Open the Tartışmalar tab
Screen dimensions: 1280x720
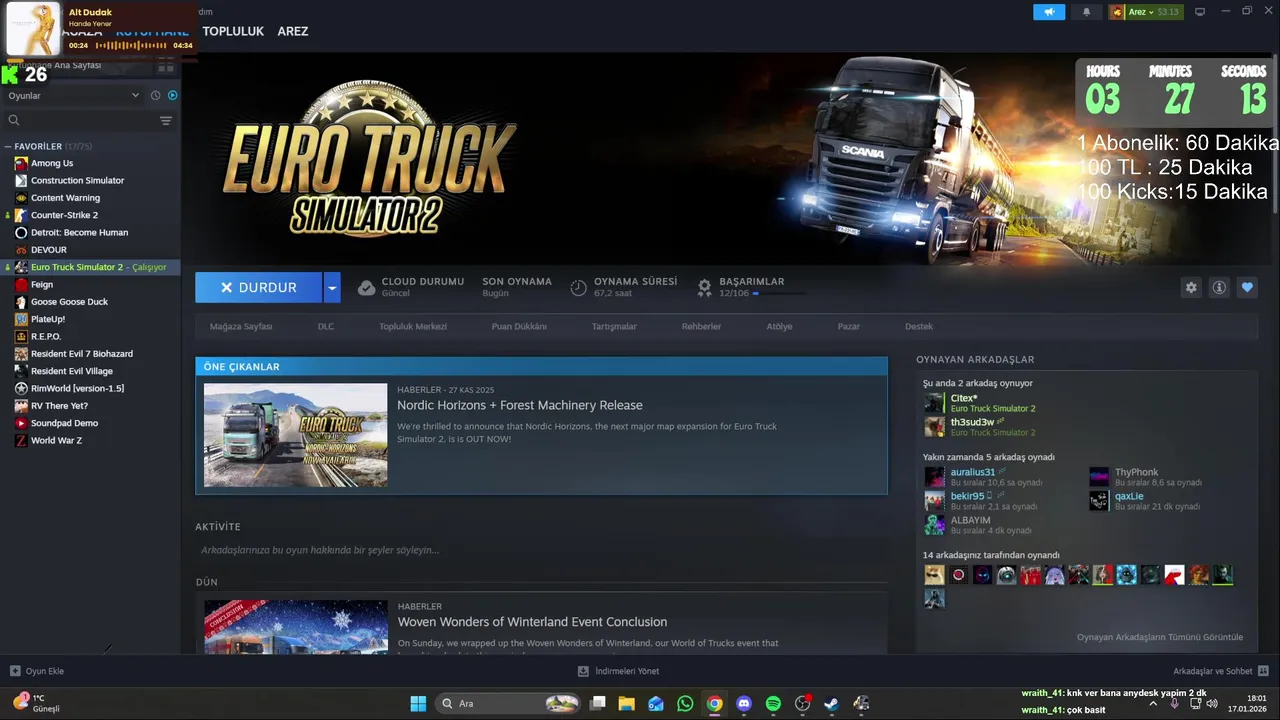tap(614, 326)
